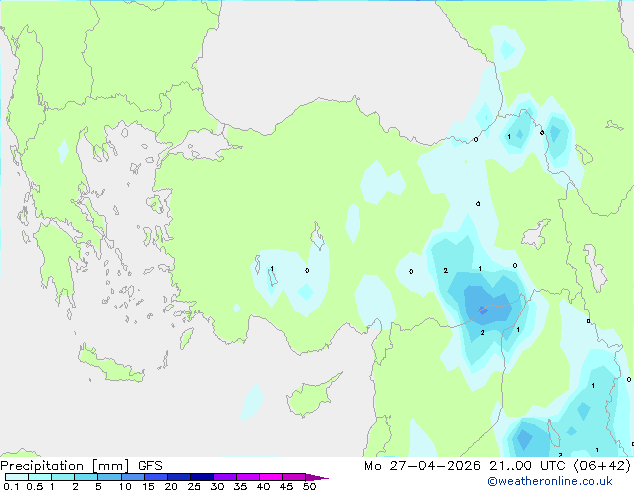Screen dimensions: 634x490
Task: Click the 1–2 mm legend color swatch
Action: pos(63,477)
